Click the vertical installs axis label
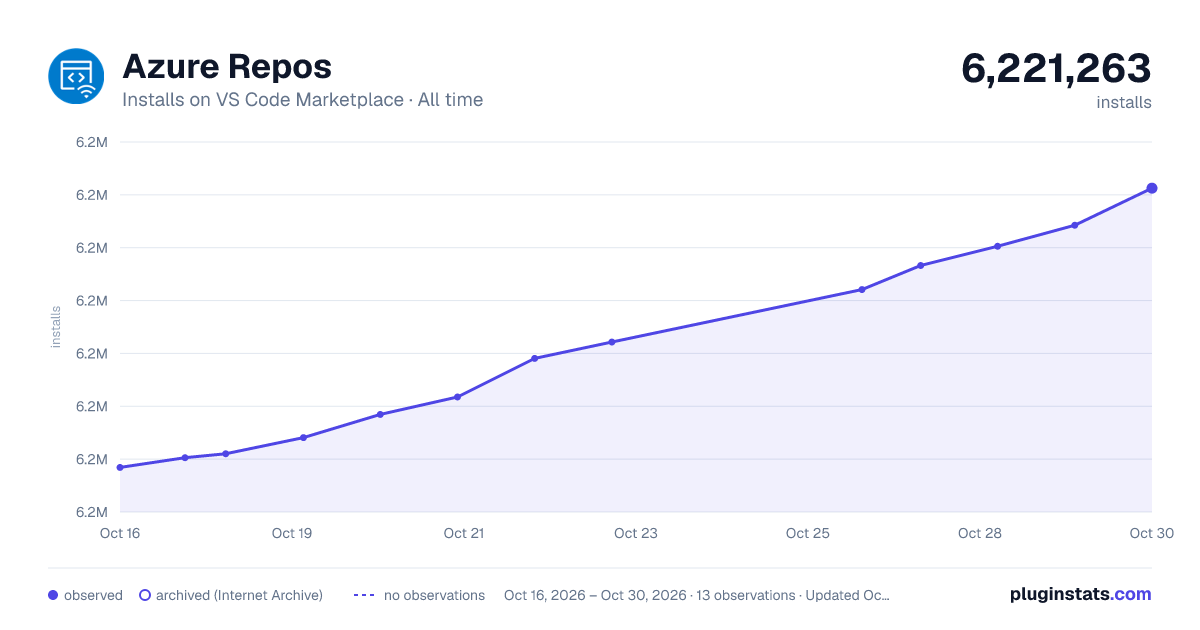Viewport: 1200px width, 630px height. coord(56,327)
